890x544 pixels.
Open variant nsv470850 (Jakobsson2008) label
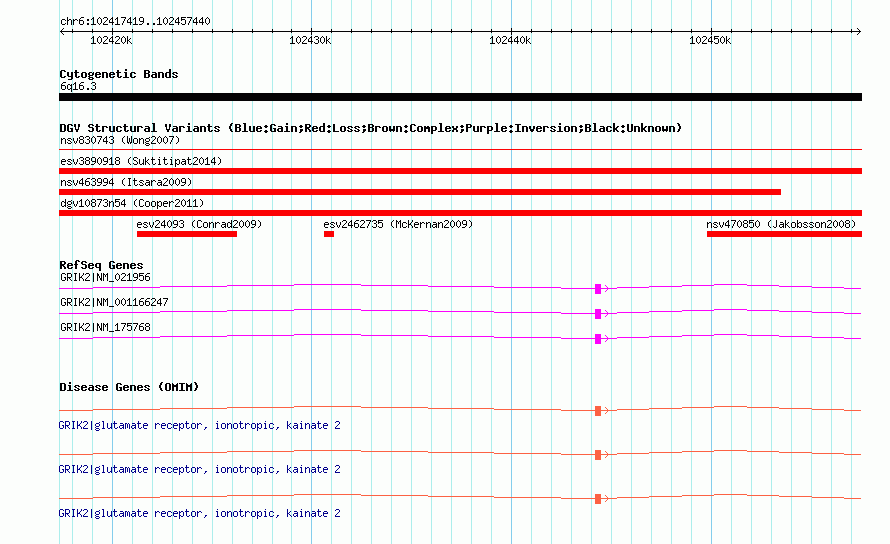[x=781, y=224]
